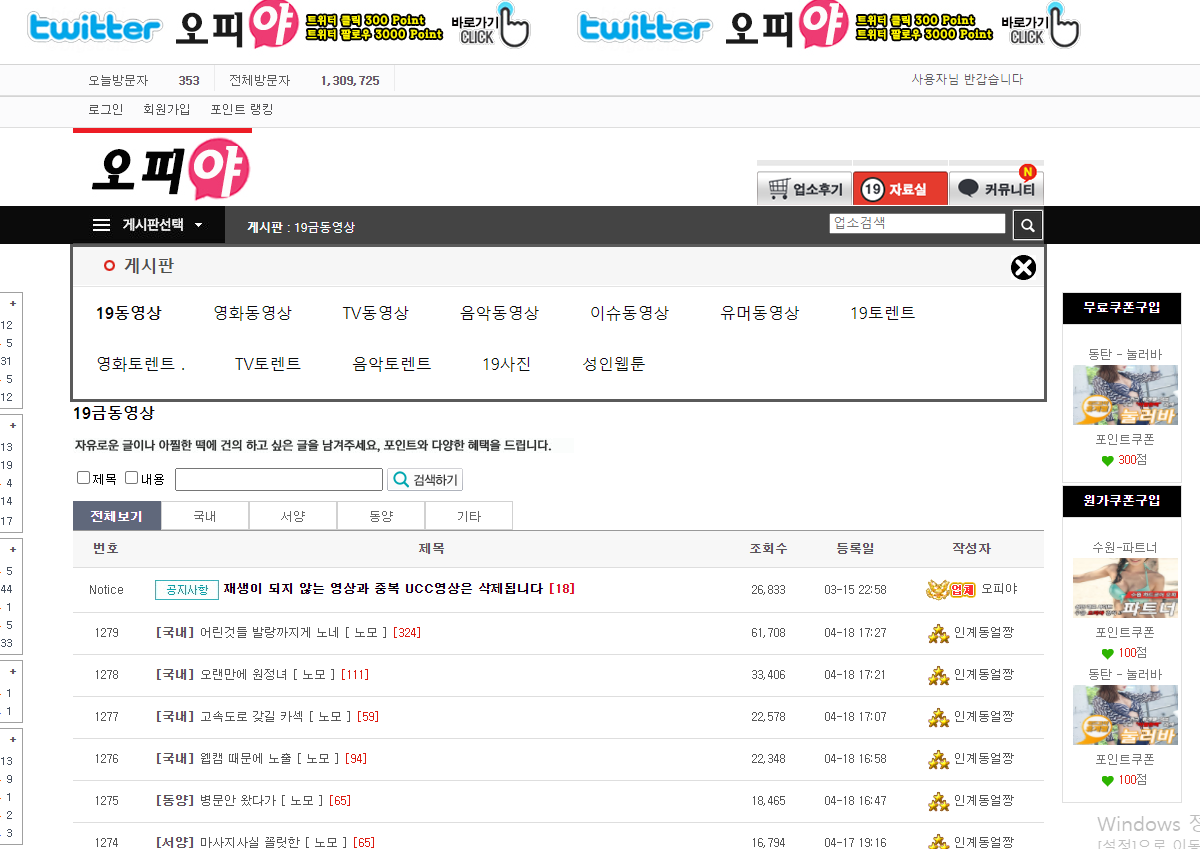Check the 내용 search checkbox
This screenshot has width=1200, height=849.
click(x=132, y=478)
